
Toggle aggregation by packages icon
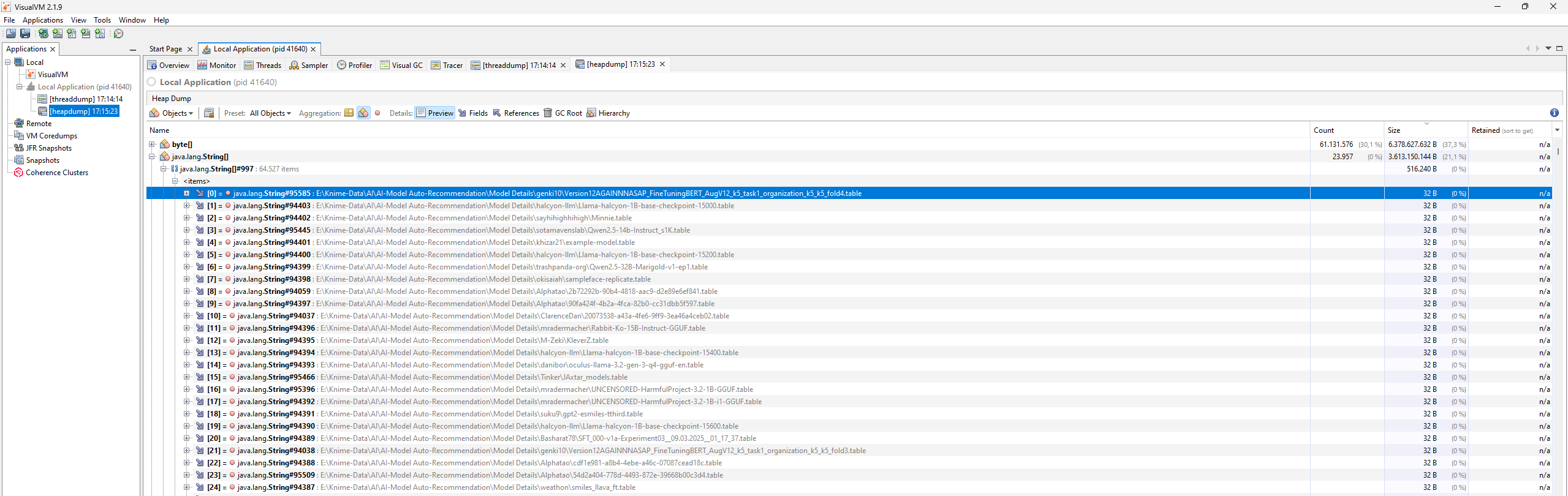coord(349,113)
